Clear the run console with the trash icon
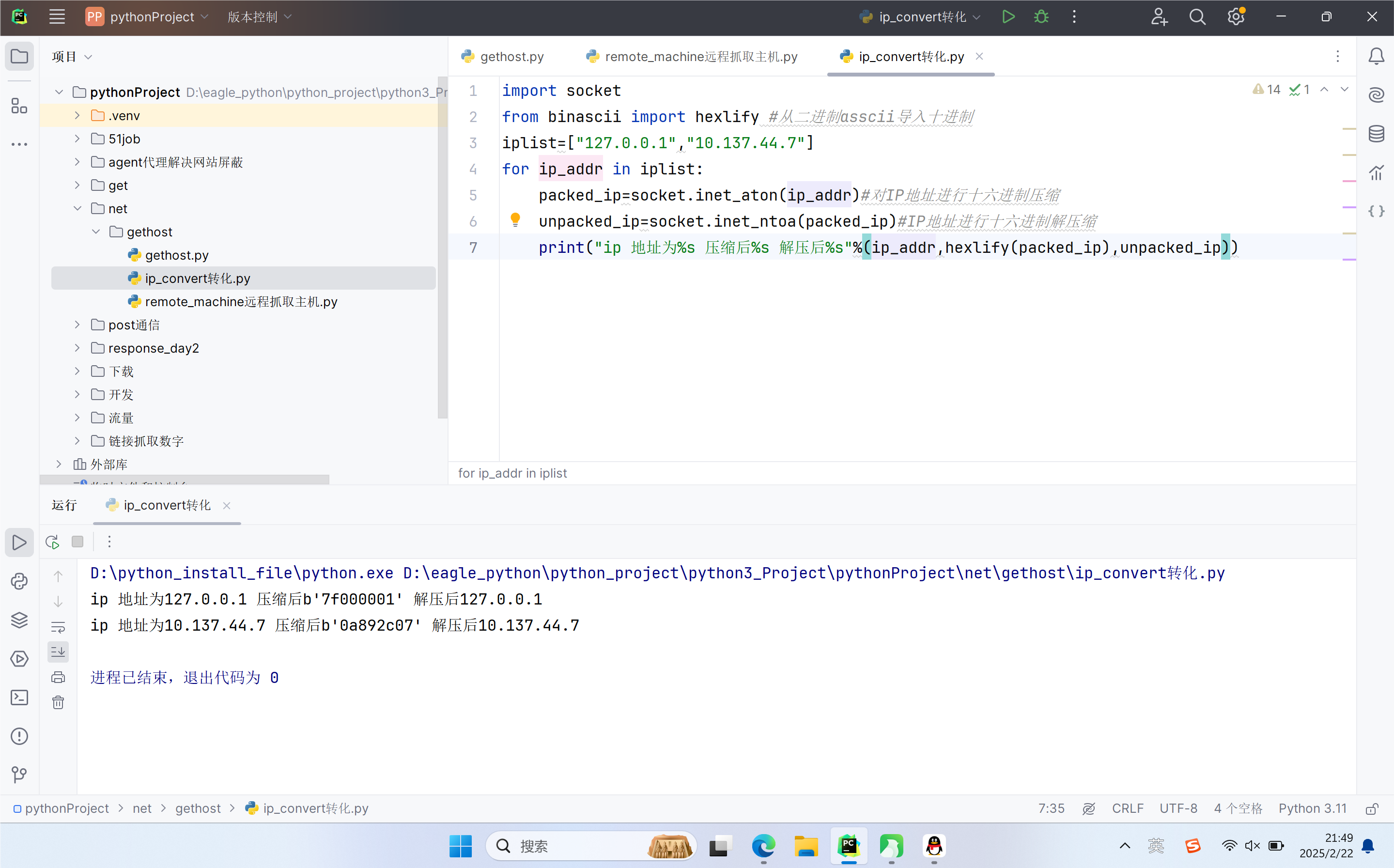Screen dimensions: 1394x868 58,703
